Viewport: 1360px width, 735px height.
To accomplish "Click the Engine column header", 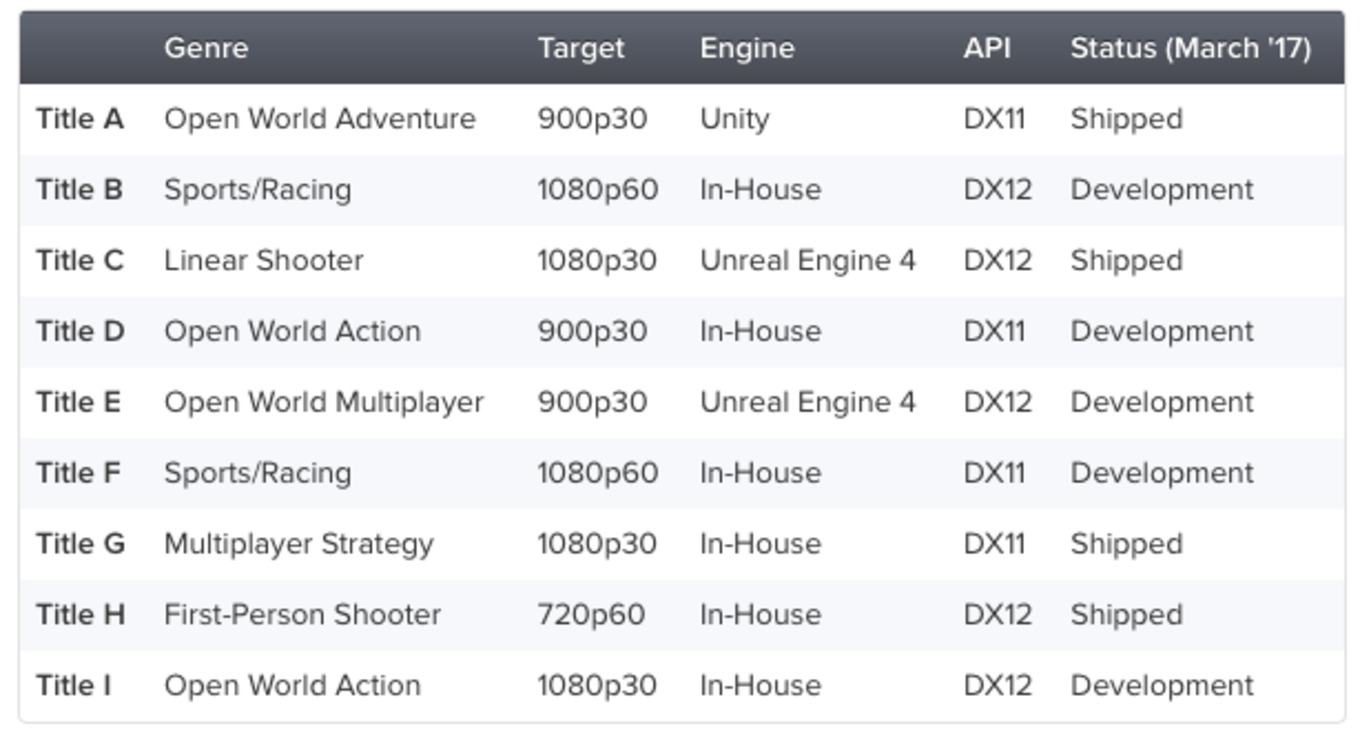I will pyautogui.click(x=747, y=48).
